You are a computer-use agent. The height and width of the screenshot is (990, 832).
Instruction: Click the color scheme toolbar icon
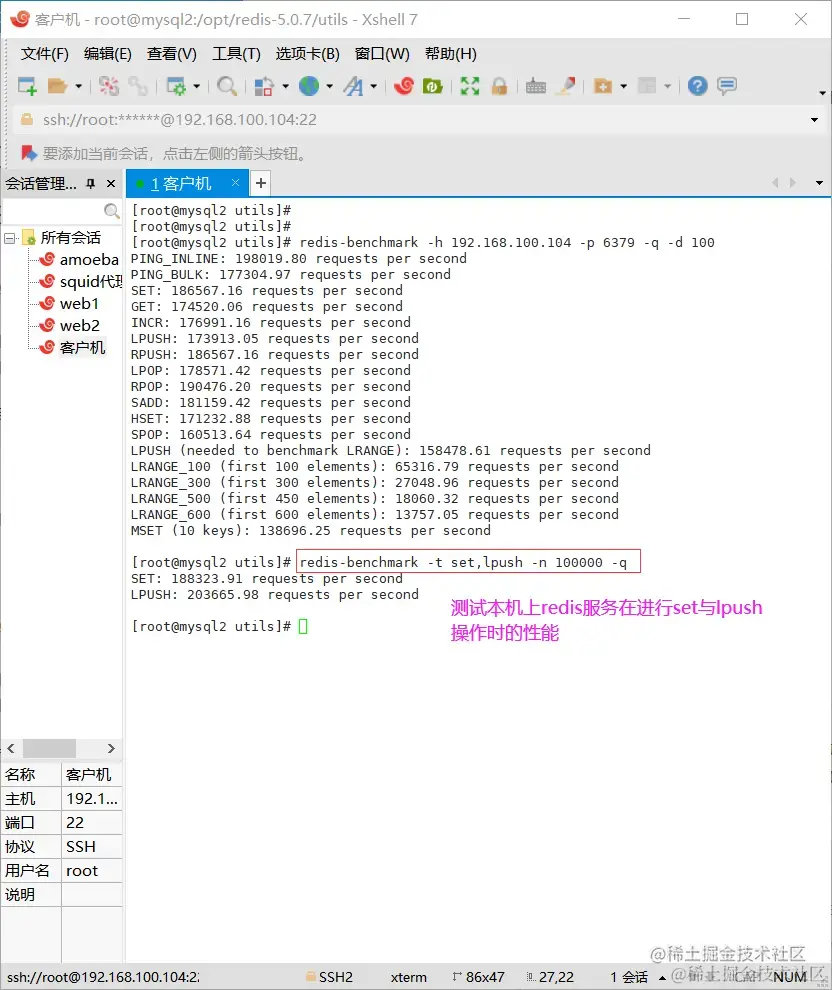tap(264, 86)
